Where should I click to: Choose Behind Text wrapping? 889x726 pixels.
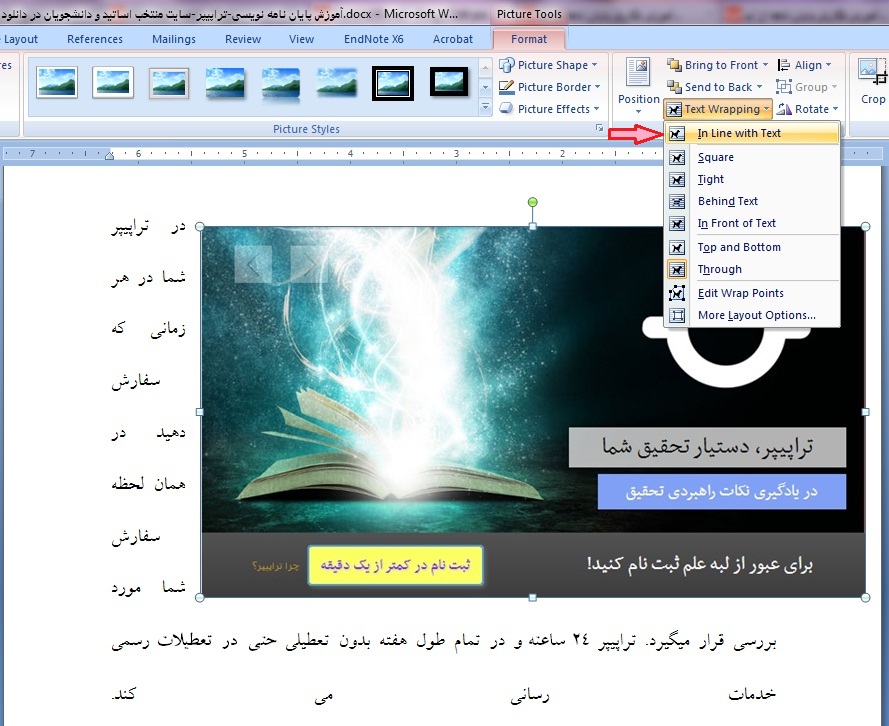click(726, 201)
